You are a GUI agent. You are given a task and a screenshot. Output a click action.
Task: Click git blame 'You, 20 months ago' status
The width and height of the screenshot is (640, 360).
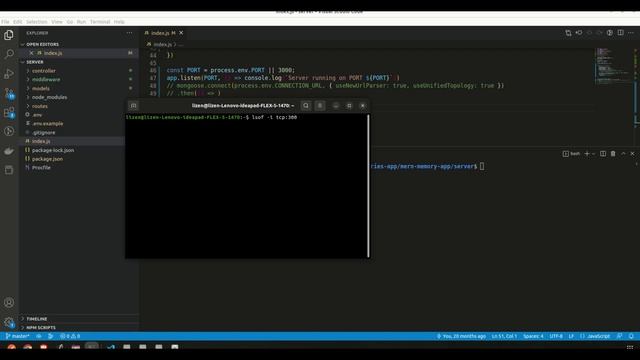tap(461, 336)
